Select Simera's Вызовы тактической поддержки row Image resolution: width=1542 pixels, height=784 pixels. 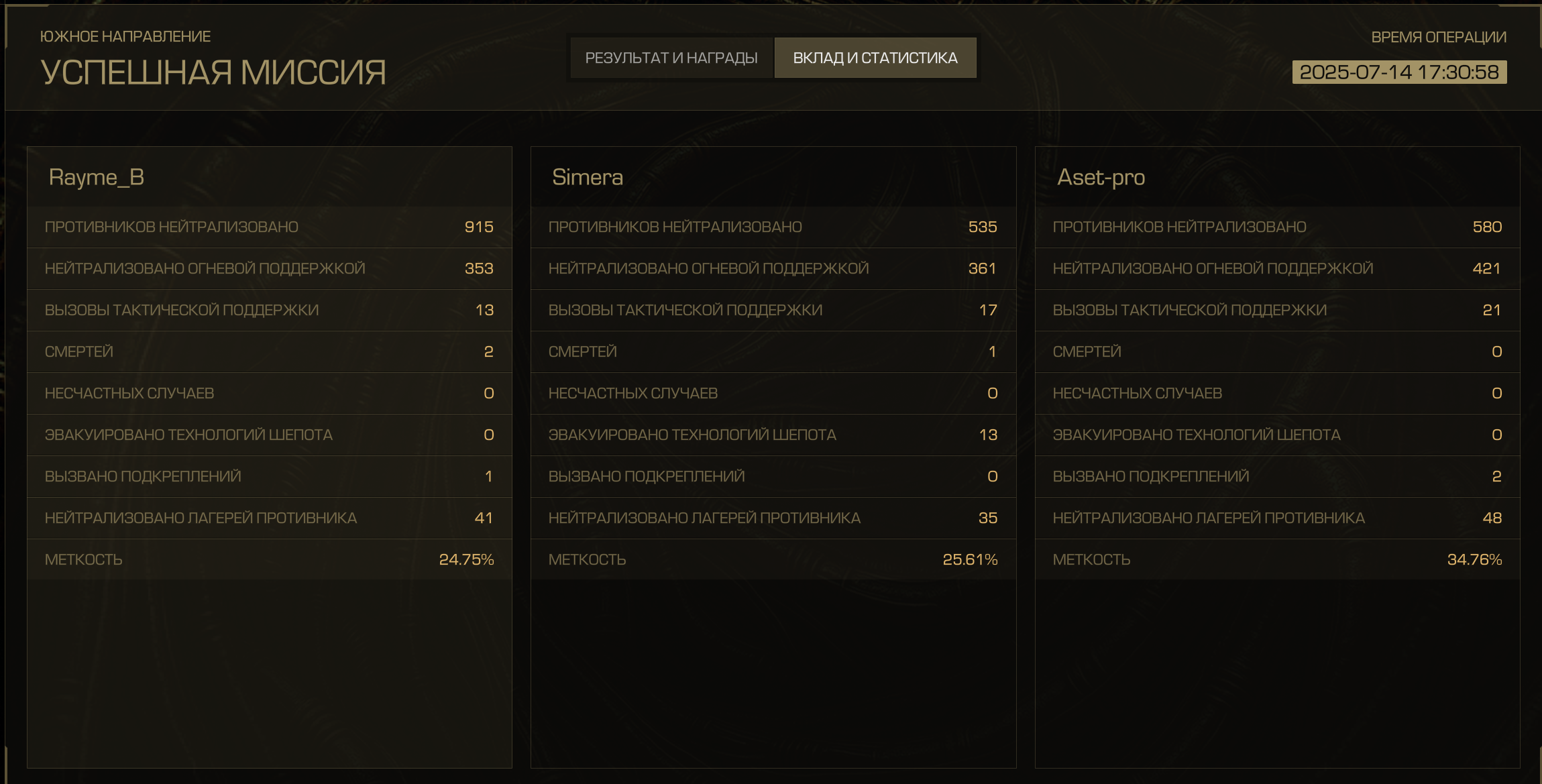click(773, 310)
